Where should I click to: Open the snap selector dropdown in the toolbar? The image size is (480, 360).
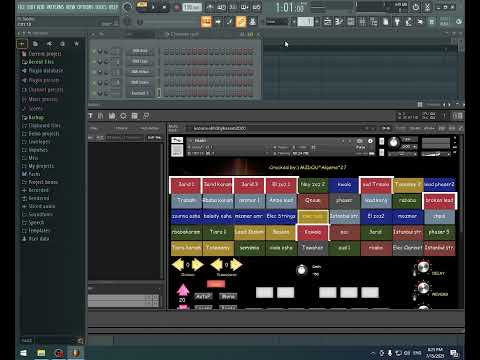pos(278,22)
